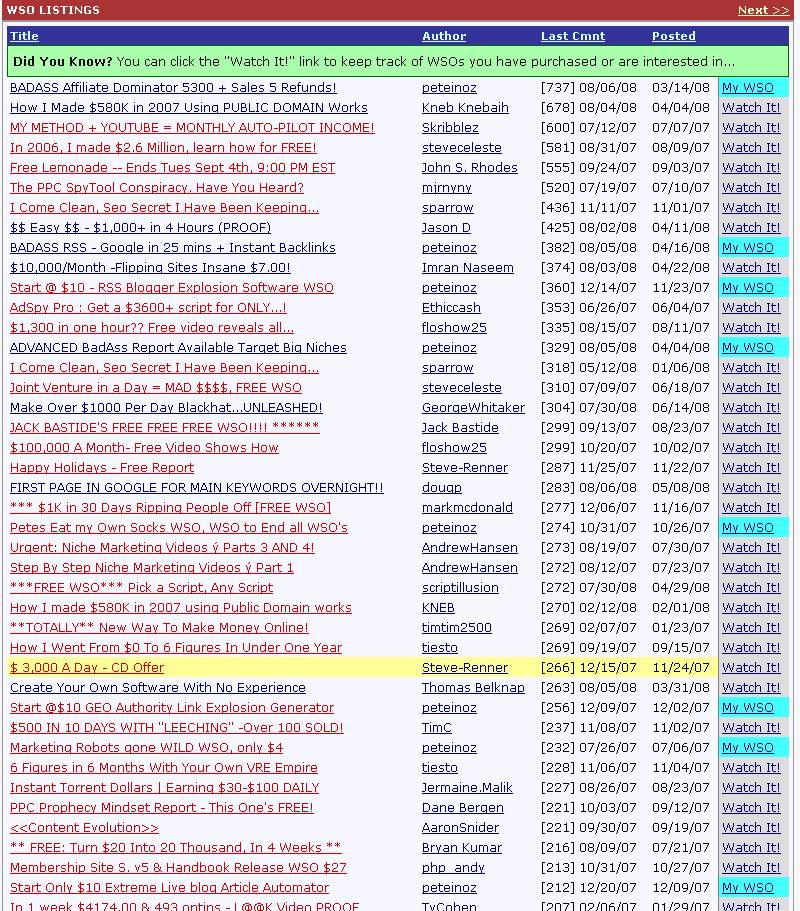Open 'How I Went From $0 To 6 Figures' thread
This screenshot has width=800, height=911.
pos(176,648)
